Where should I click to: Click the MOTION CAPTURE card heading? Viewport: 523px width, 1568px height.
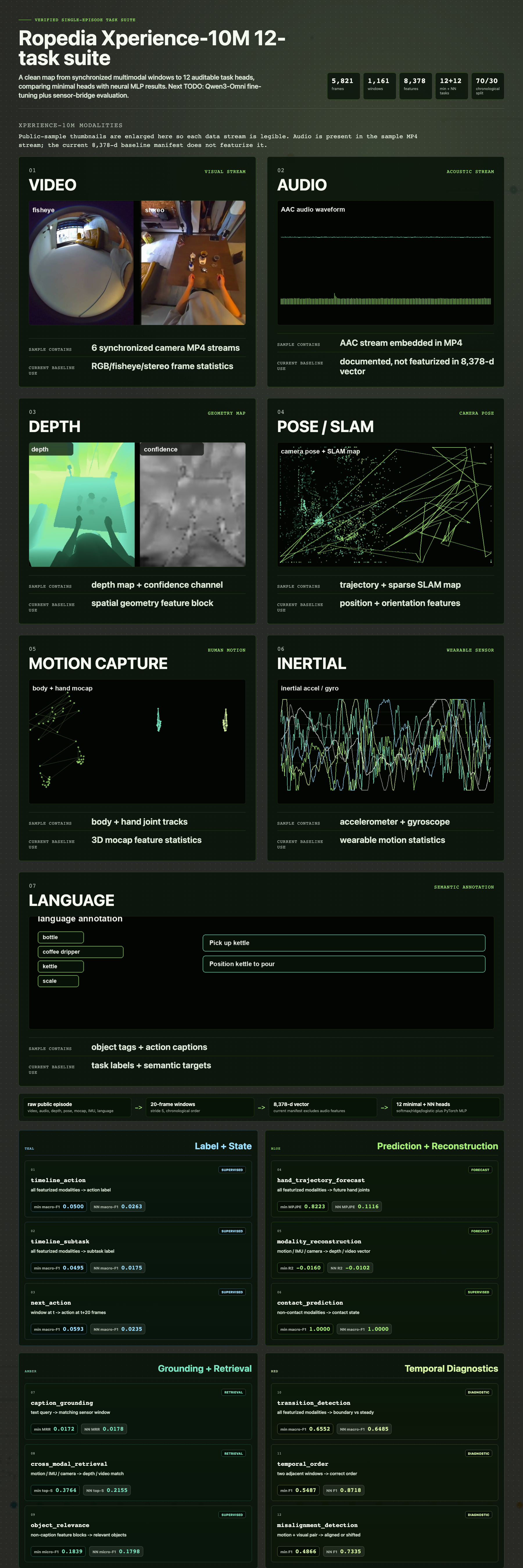[98, 663]
